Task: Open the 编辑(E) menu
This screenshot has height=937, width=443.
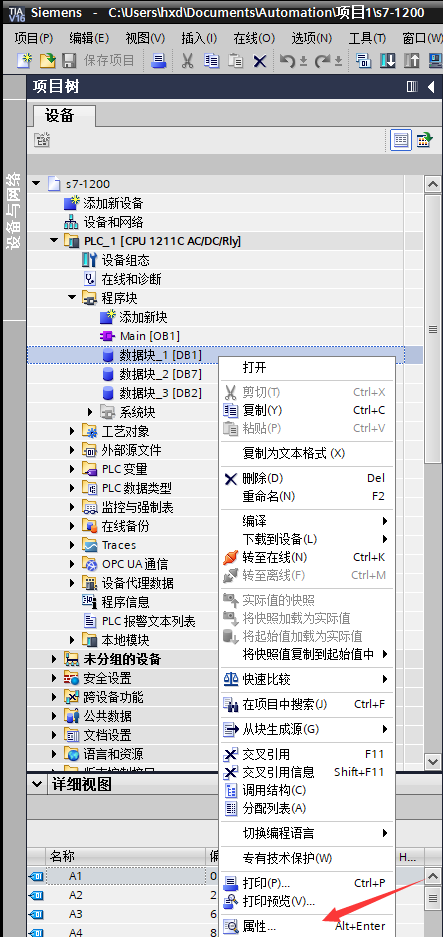Action: coord(89,38)
